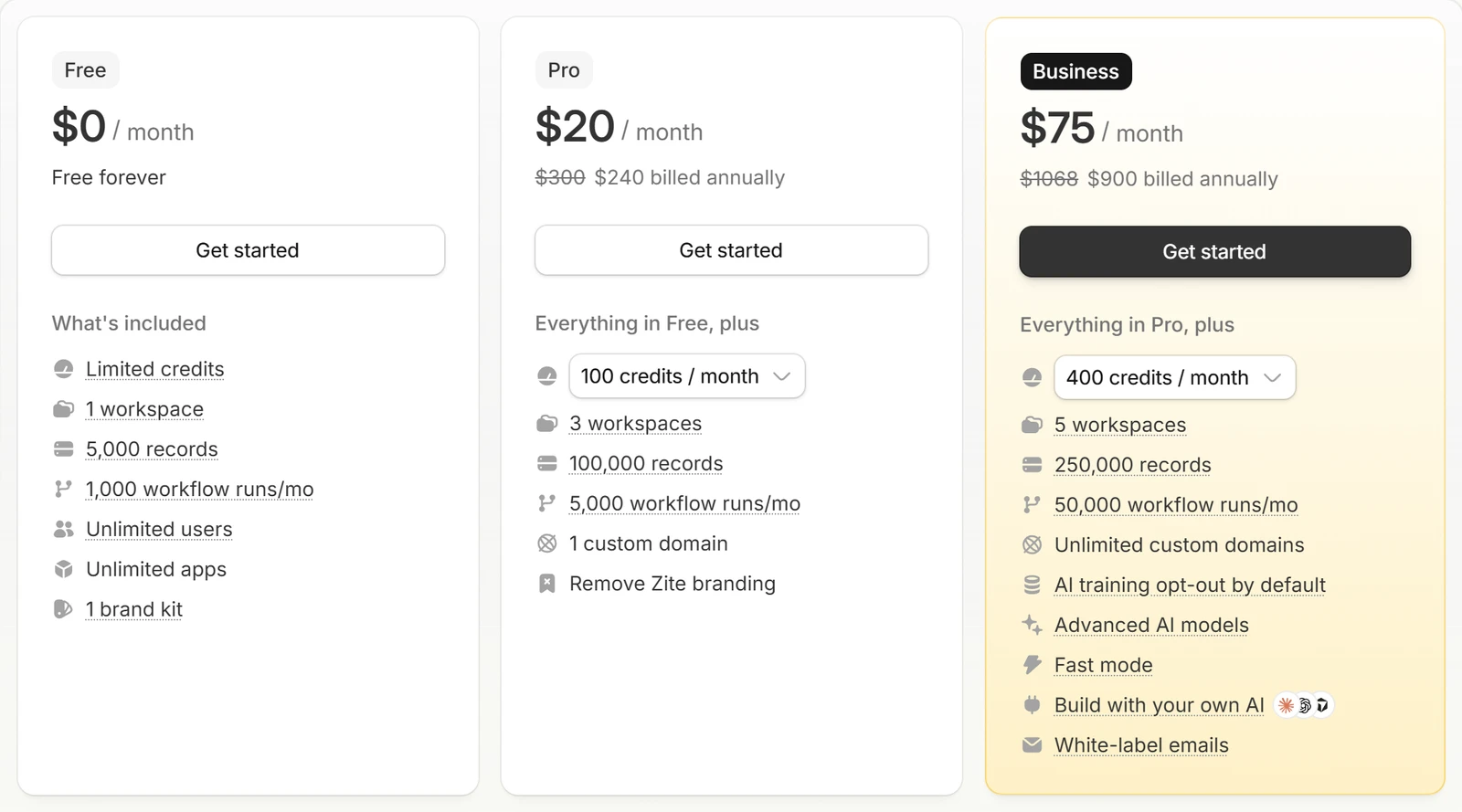Click the folder icon beside 3 workspaces
This screenshot has width=1462, height=812.
(546, 424)
